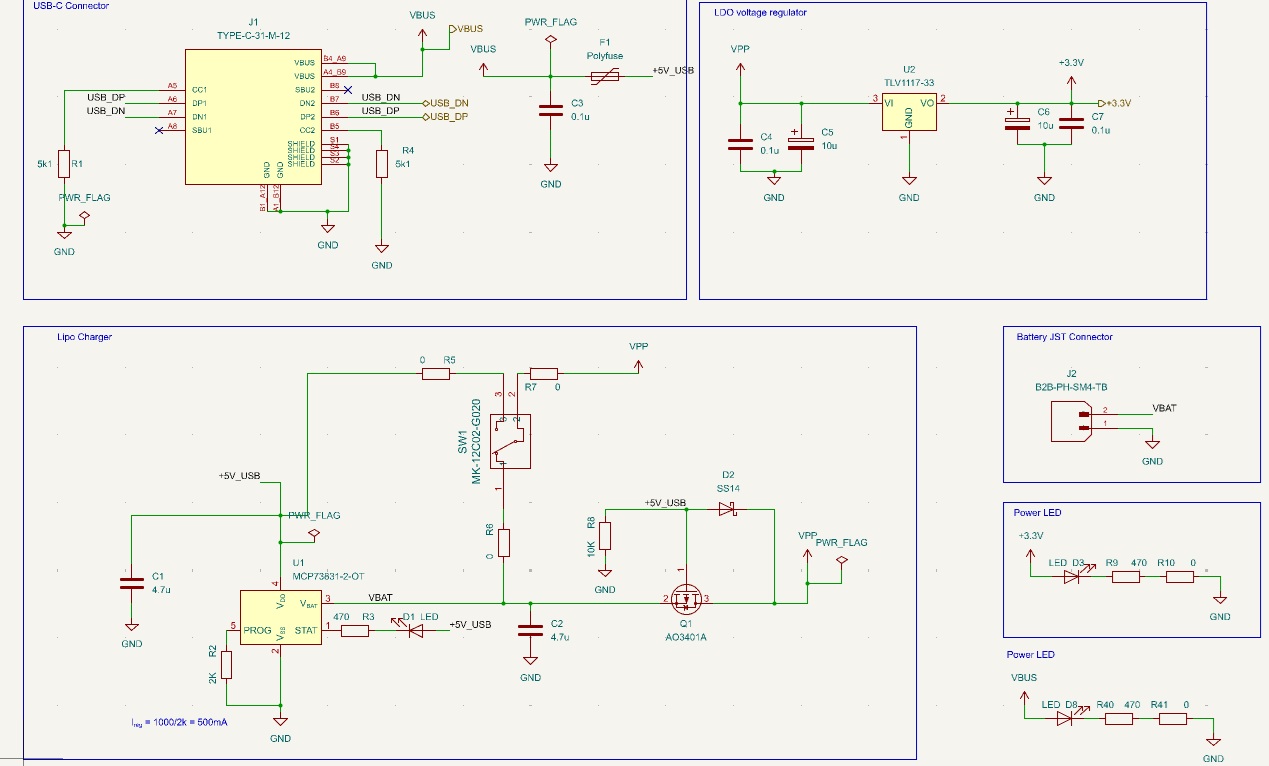Select the J1 TYPE-C-31-M-12 connector symbol
Image resolution: width=1269 pixels, height=766 pixels.
point(252,118)
